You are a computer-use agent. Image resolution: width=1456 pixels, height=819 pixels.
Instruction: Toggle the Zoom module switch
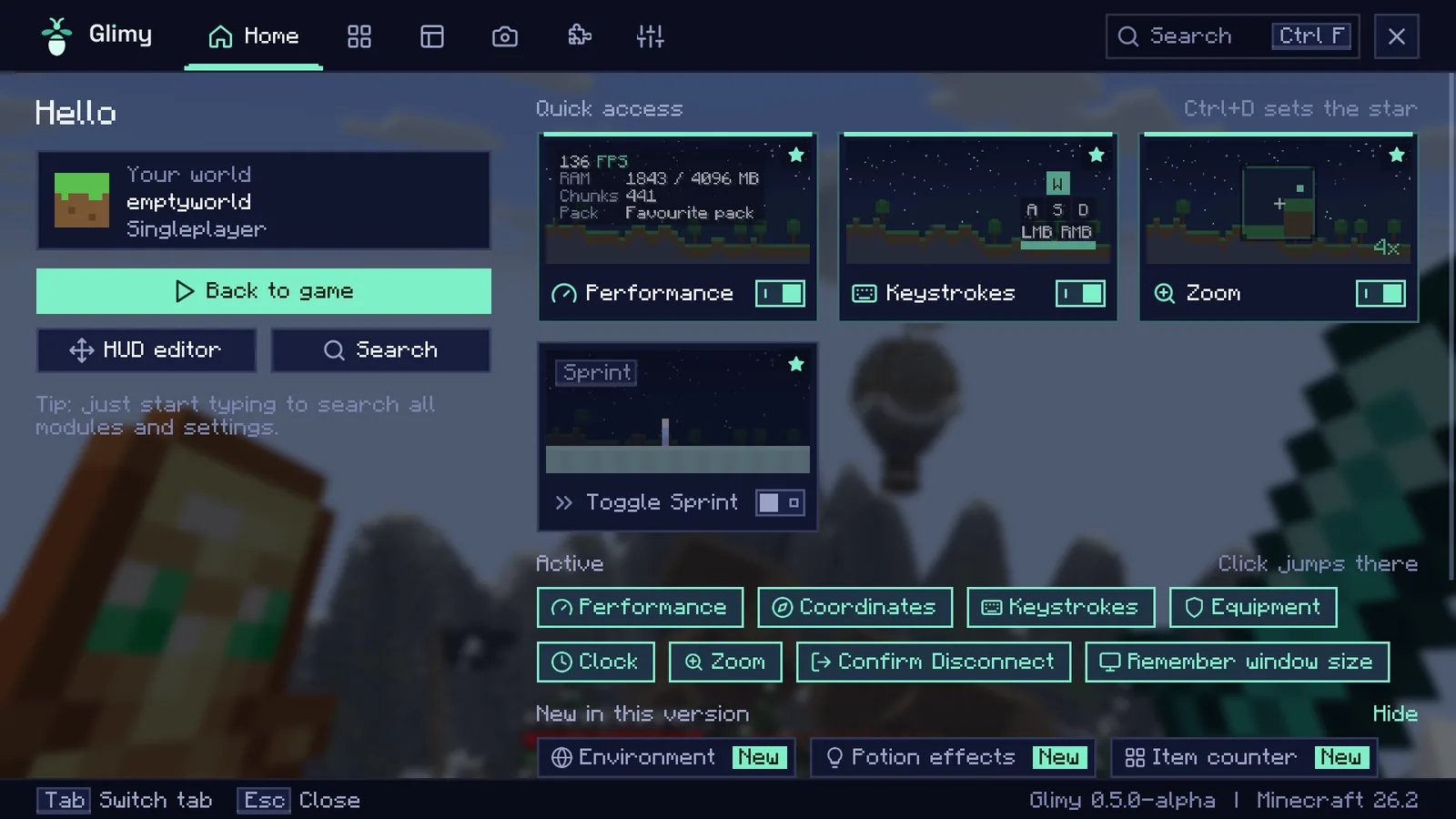click(x=1381, y=293)
